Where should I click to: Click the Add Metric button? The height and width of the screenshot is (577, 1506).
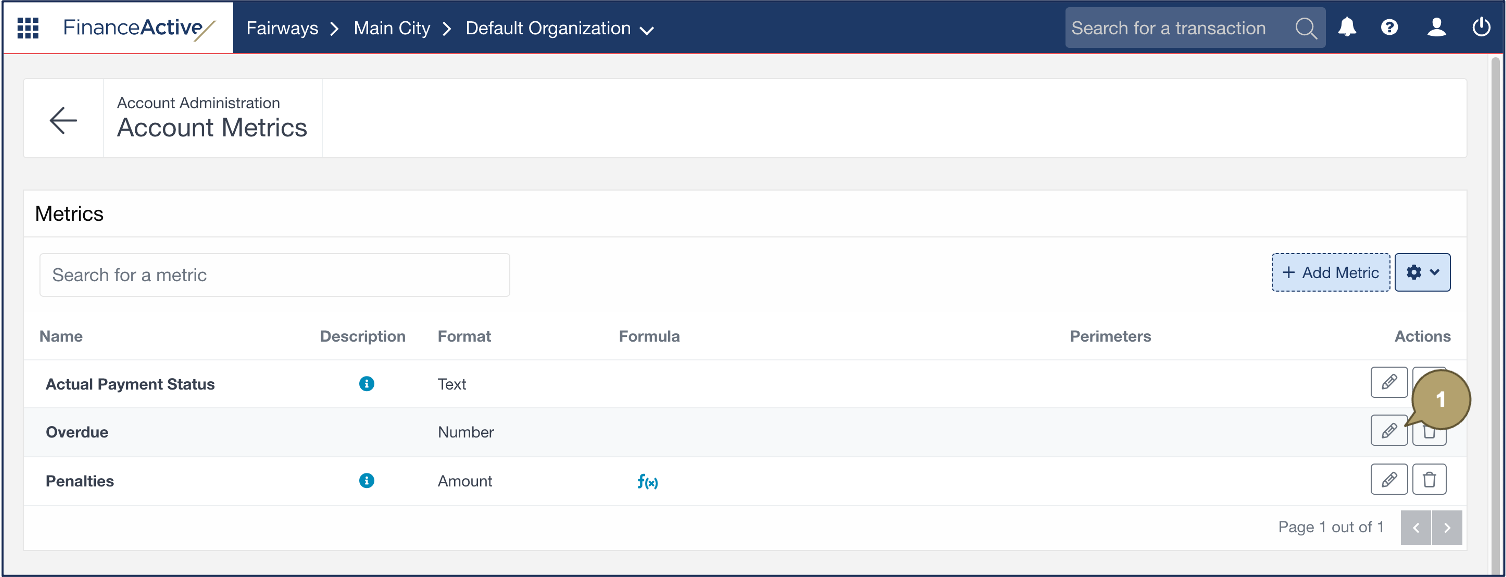point(1330,272)
